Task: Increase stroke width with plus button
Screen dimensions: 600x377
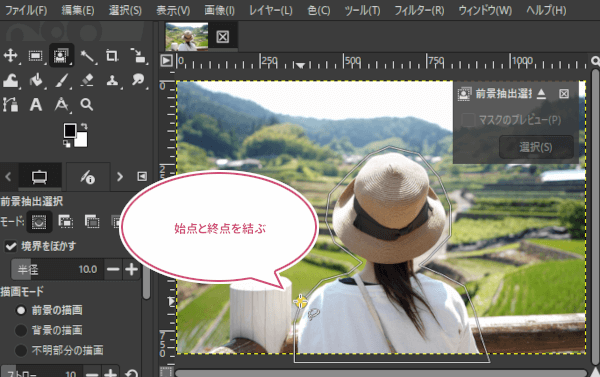Action: pyautogui.click(x=111, y=373)
